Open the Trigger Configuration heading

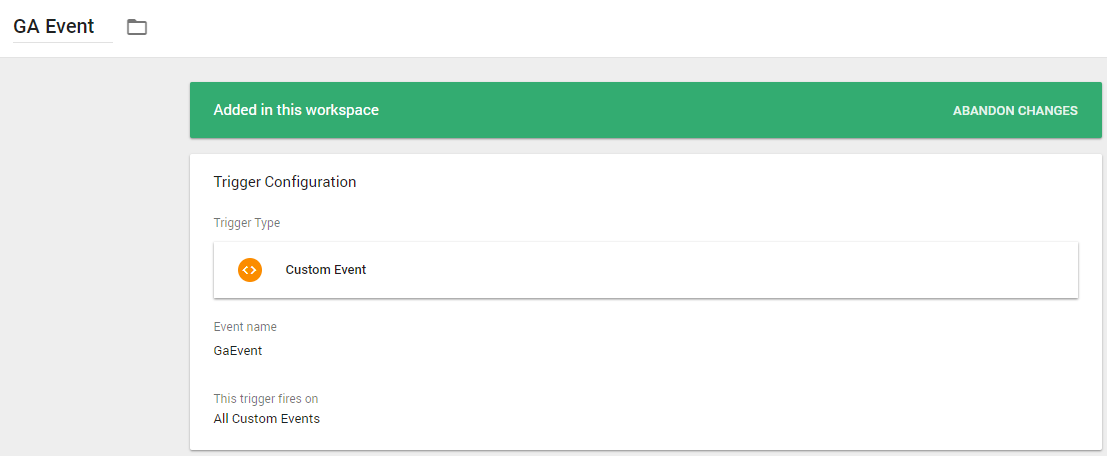click(x=285, y=182)
